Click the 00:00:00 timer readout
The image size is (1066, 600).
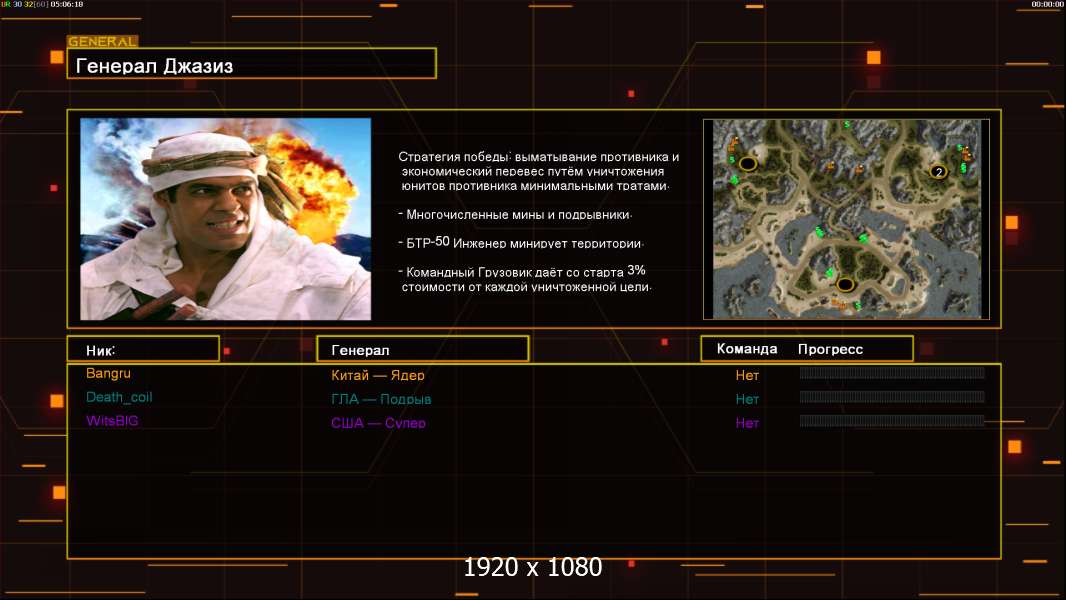[1047, 4]
